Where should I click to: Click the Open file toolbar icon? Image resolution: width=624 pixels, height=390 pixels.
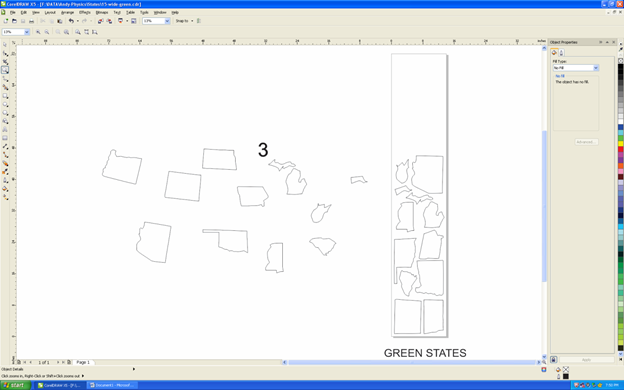(x=14, y=21)
